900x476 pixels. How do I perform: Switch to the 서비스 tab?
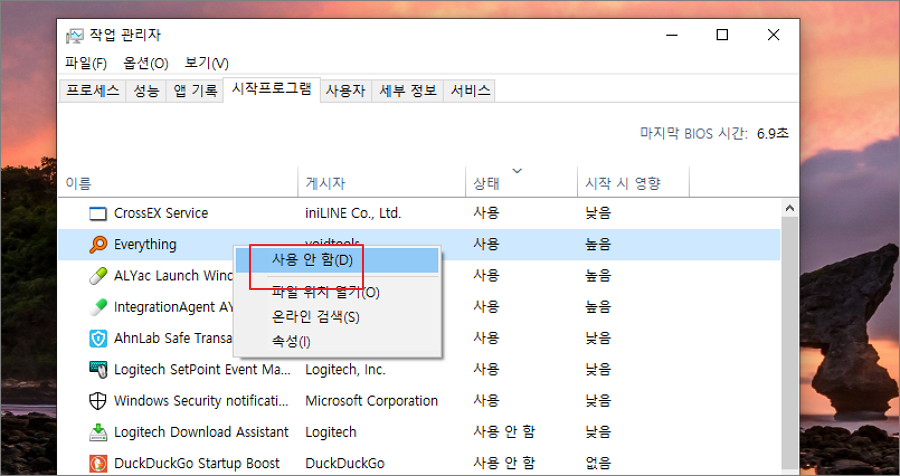pyautogui.click(x=470, y=91)
